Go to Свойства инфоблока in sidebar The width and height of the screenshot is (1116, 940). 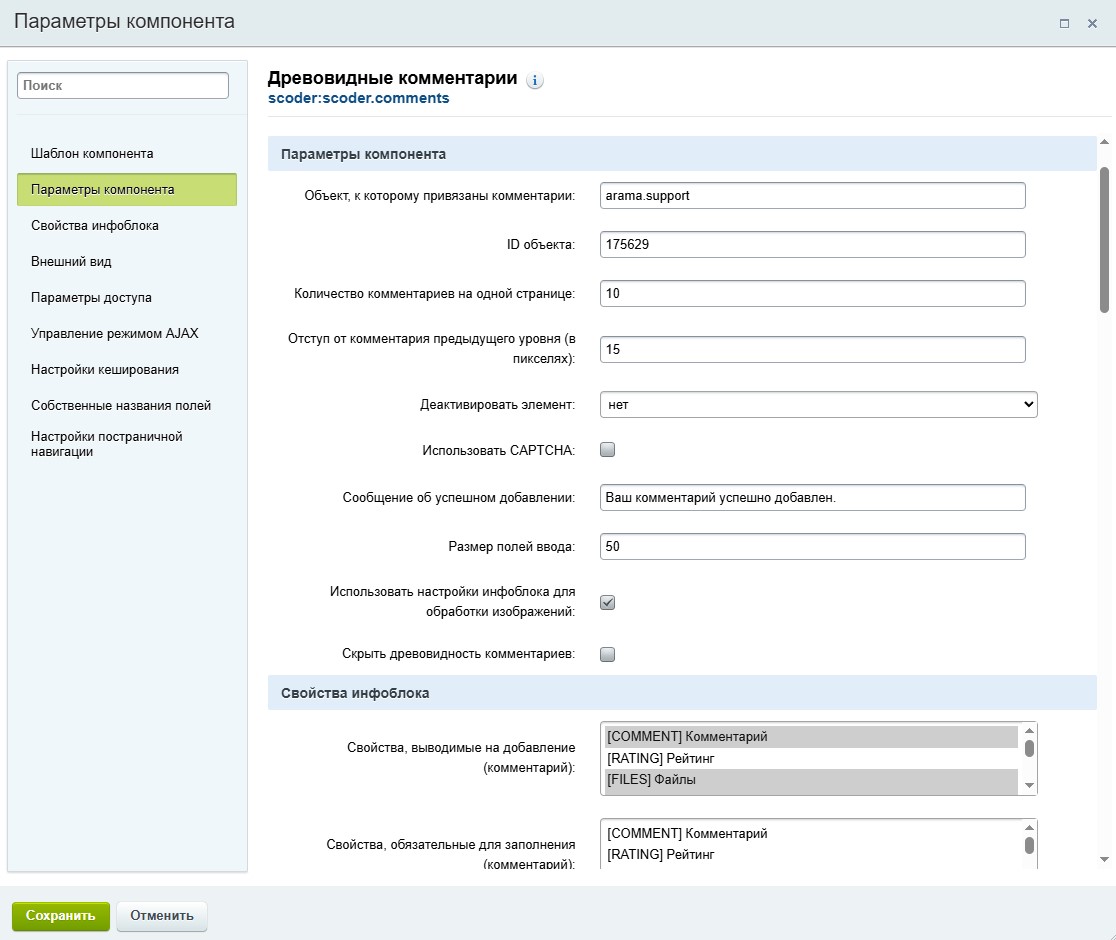[x=95, y=225]
